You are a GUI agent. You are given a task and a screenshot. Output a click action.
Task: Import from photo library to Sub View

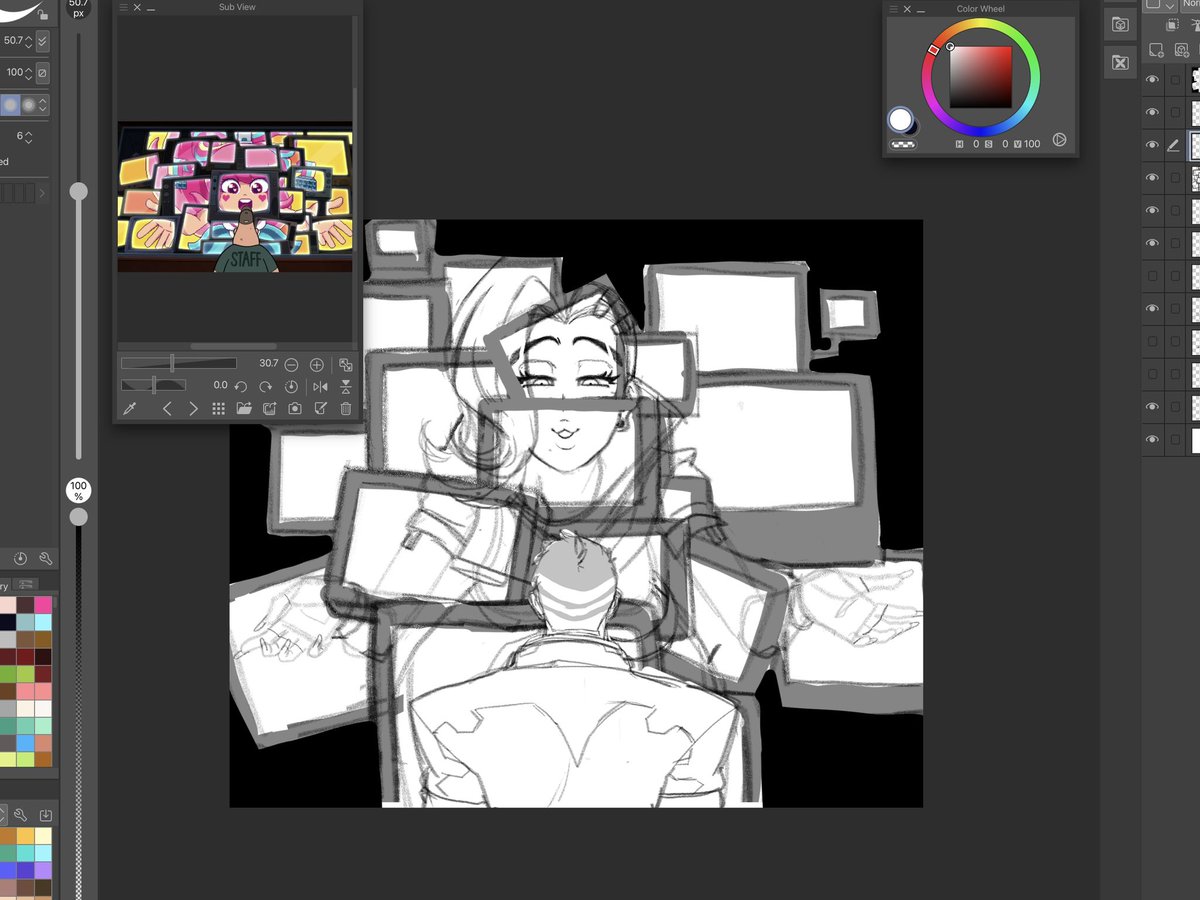tap(269, 408)
